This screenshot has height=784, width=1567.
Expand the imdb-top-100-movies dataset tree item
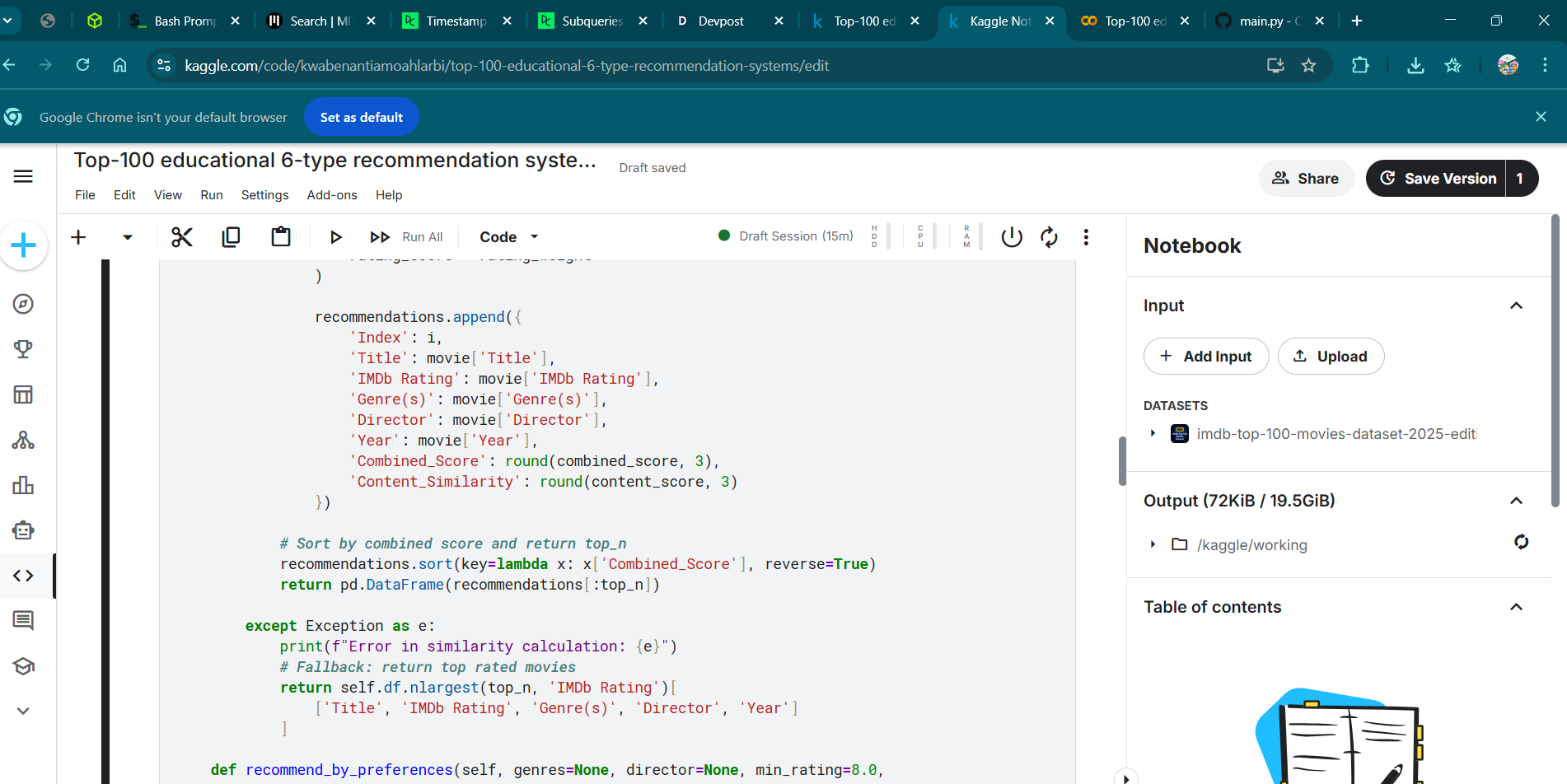click(1153, 433)
